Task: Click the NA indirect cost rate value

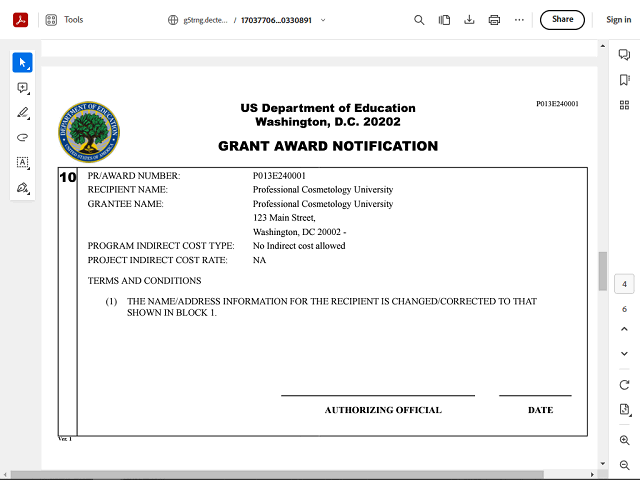Action: pos(259,260)
